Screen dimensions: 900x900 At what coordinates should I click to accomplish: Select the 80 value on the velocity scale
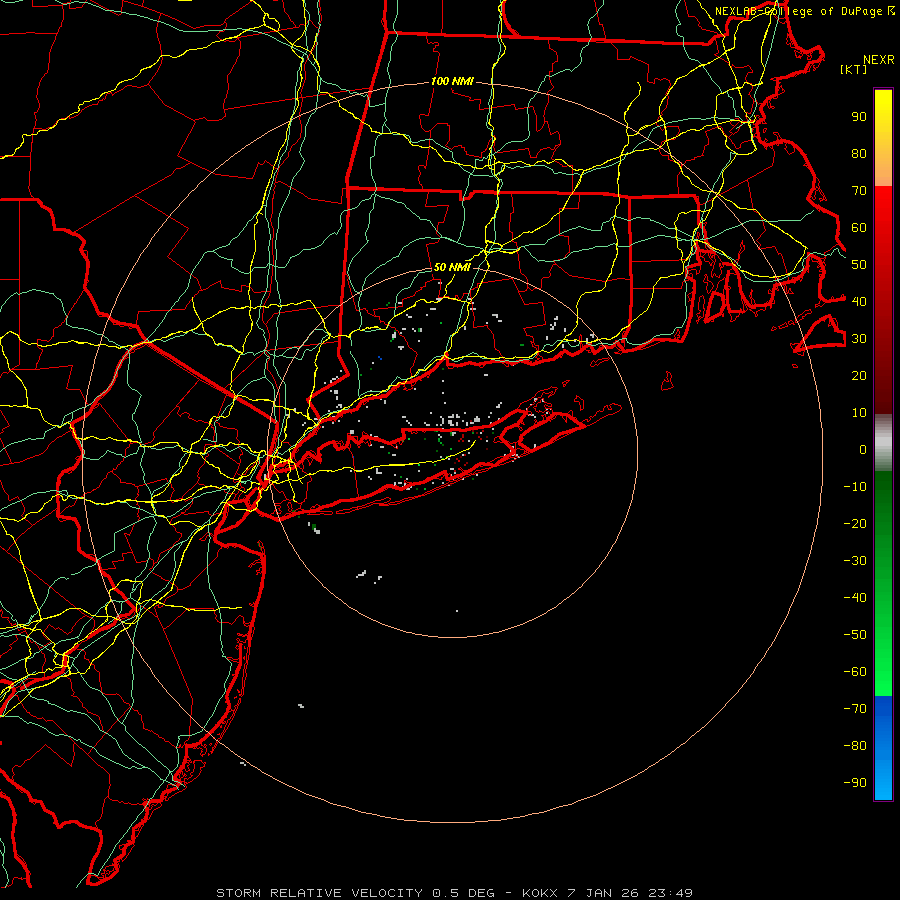[x=859, y=154]
